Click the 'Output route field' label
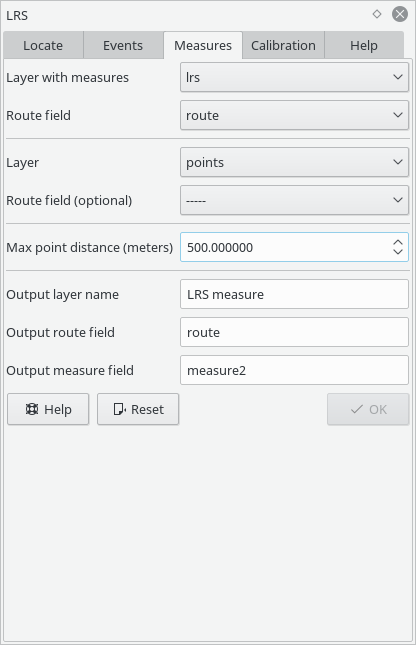The height and width of the screenshot is (645, 416). [60, 332]
